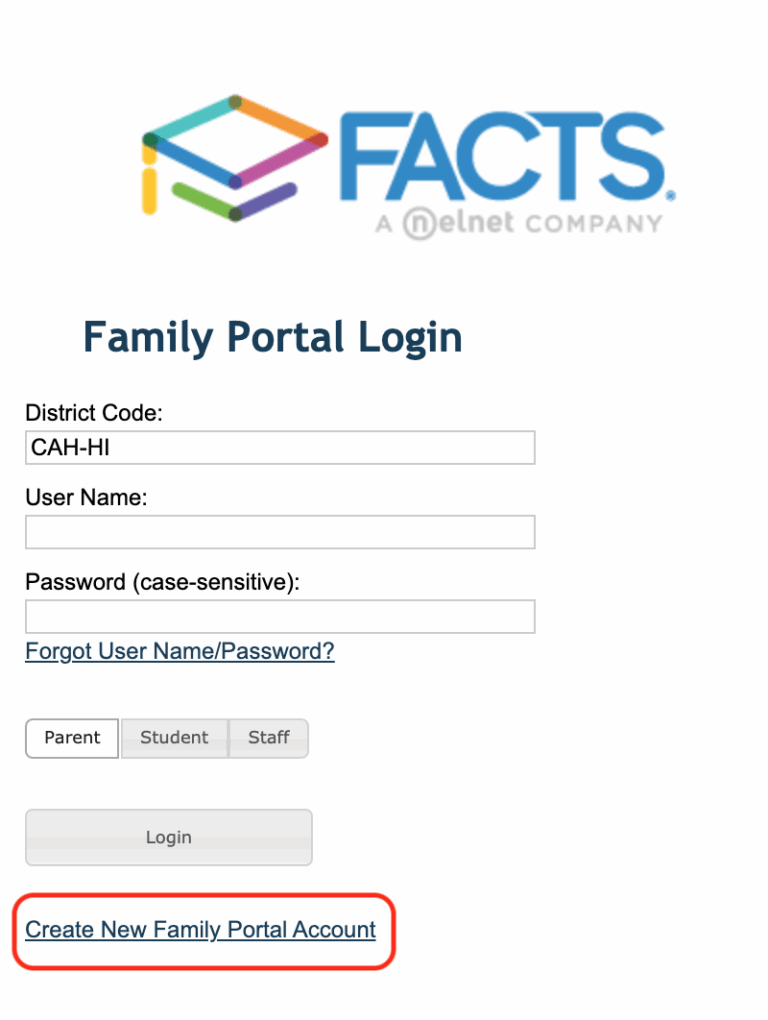Choose the Staff login option
This screenshot has height=1020, width=768.
(268, 738)
